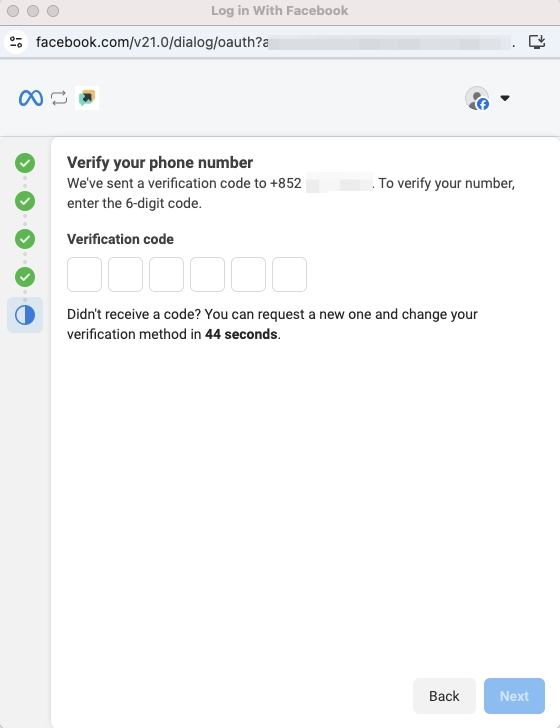Click the sync arrows icon beside Meta logo
This screenshot has width=560, height=728.
point(59,98)
